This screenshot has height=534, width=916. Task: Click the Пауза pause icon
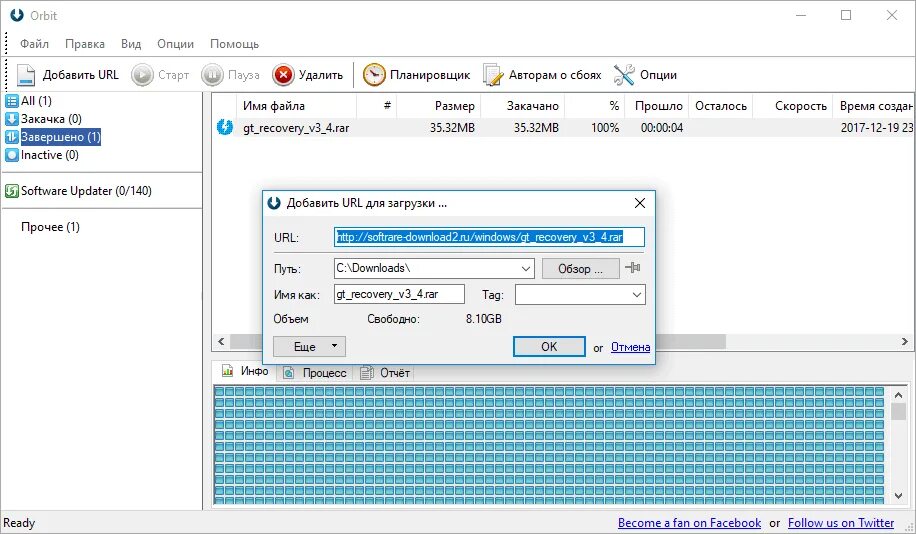pos(213,75)
